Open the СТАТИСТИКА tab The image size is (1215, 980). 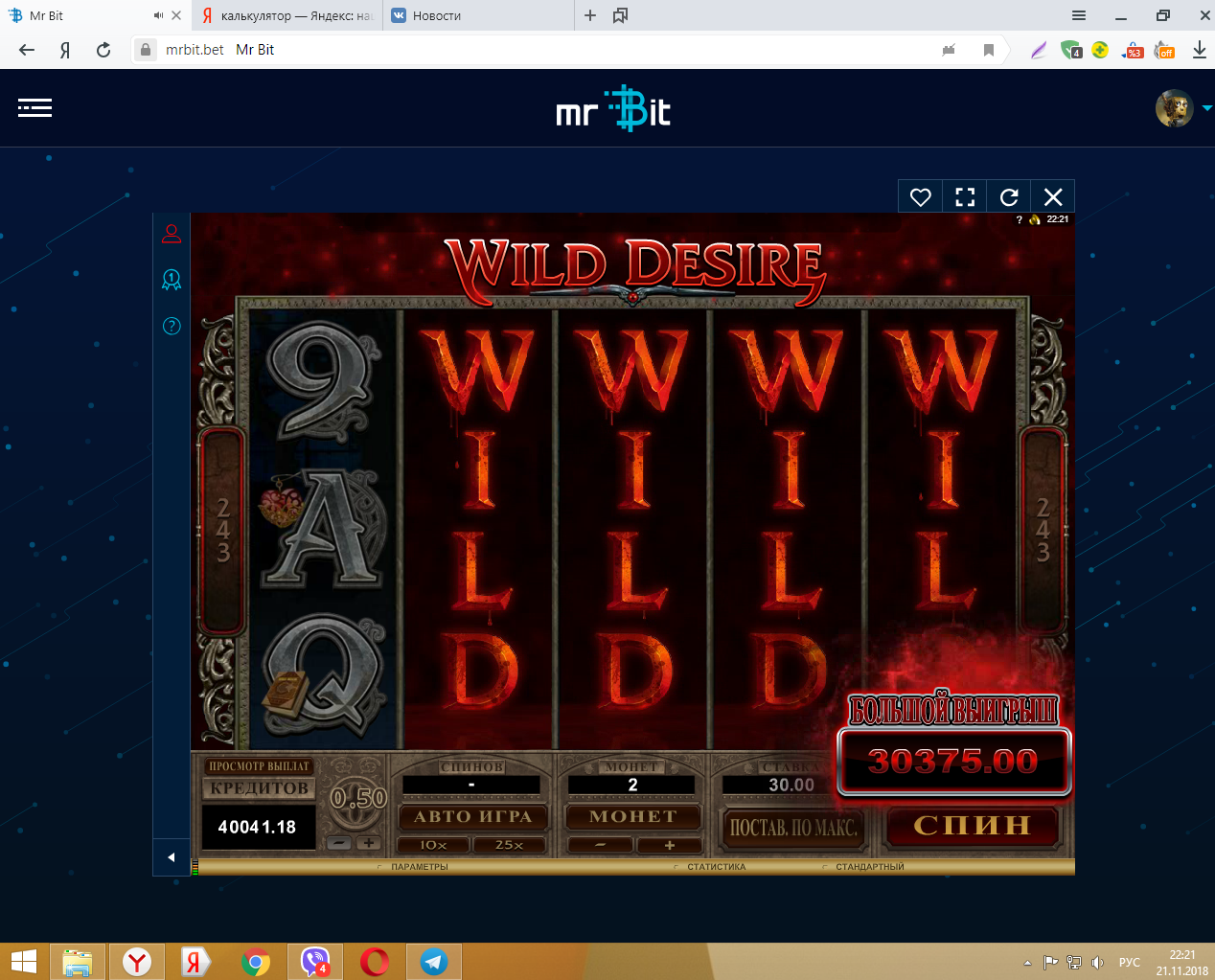pyautogui.click(x=716, y=867)
